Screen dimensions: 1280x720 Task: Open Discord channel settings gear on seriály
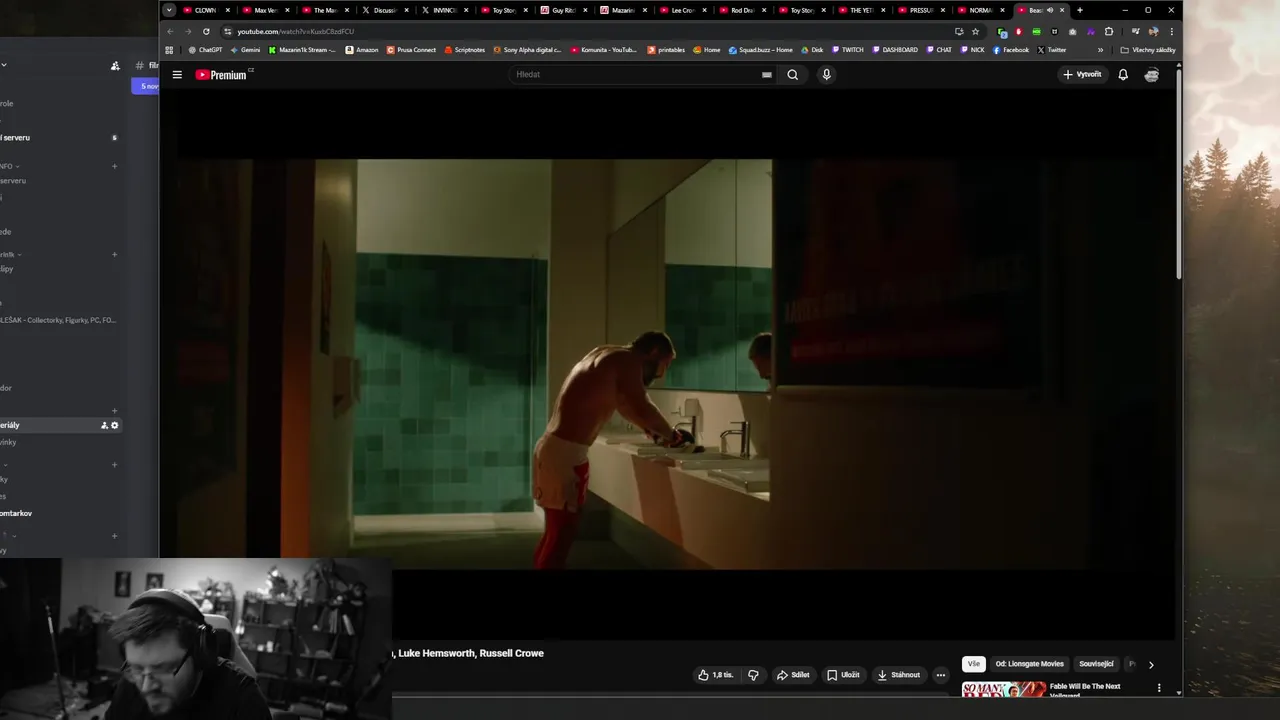(x=114, y=425)
